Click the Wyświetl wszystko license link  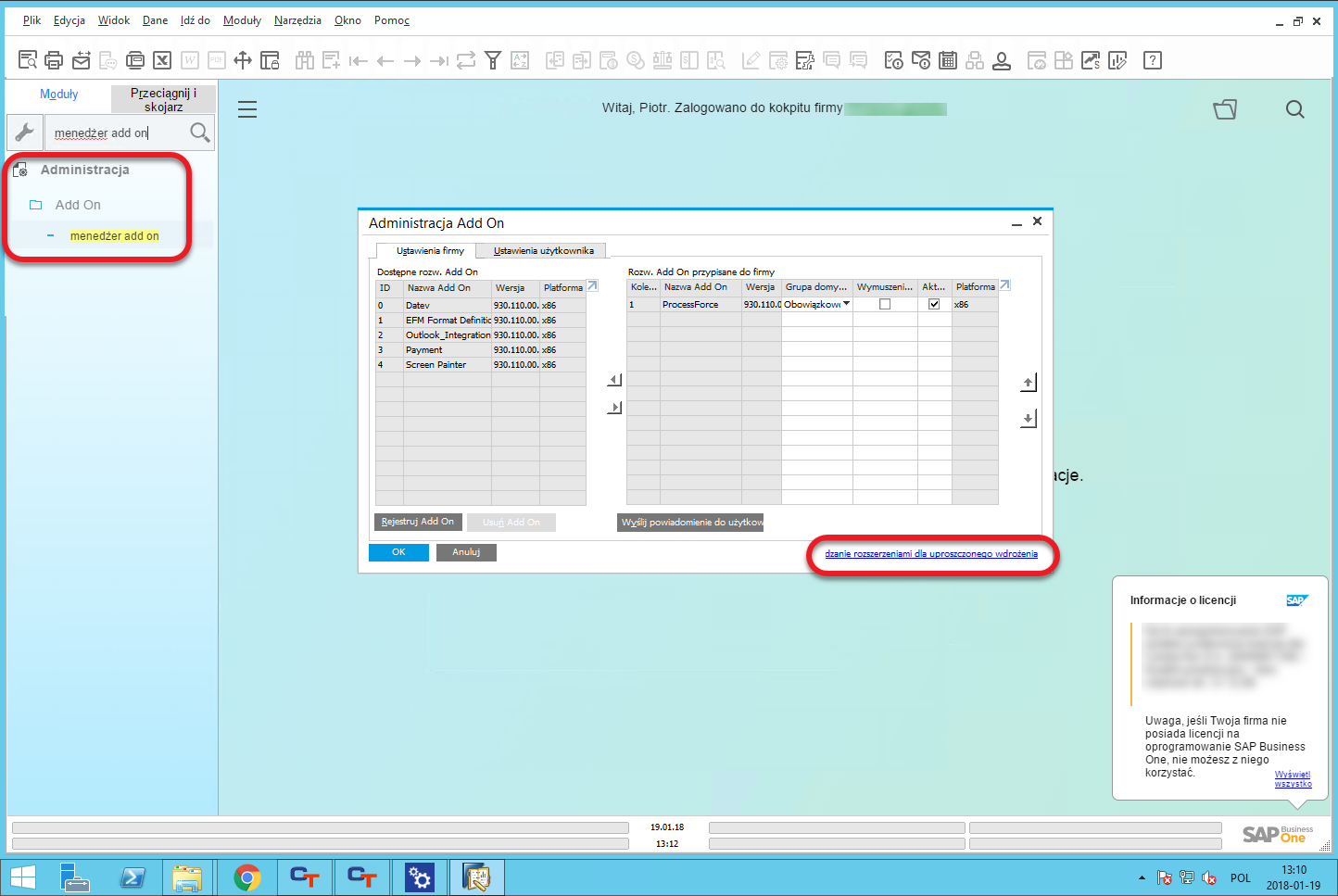click(x=1293, y=778)
